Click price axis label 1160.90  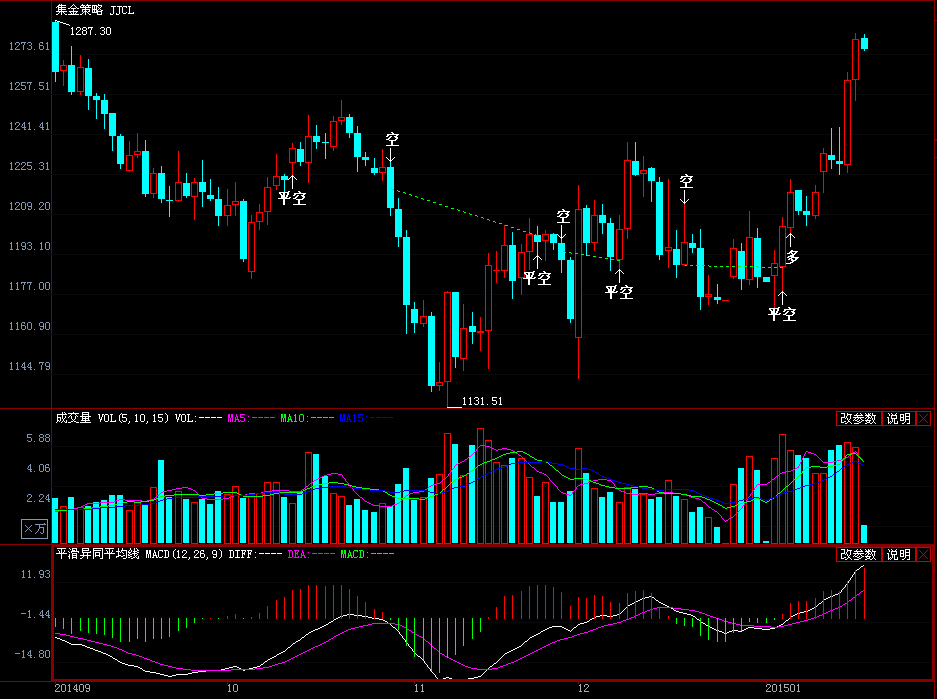point(29,327)
